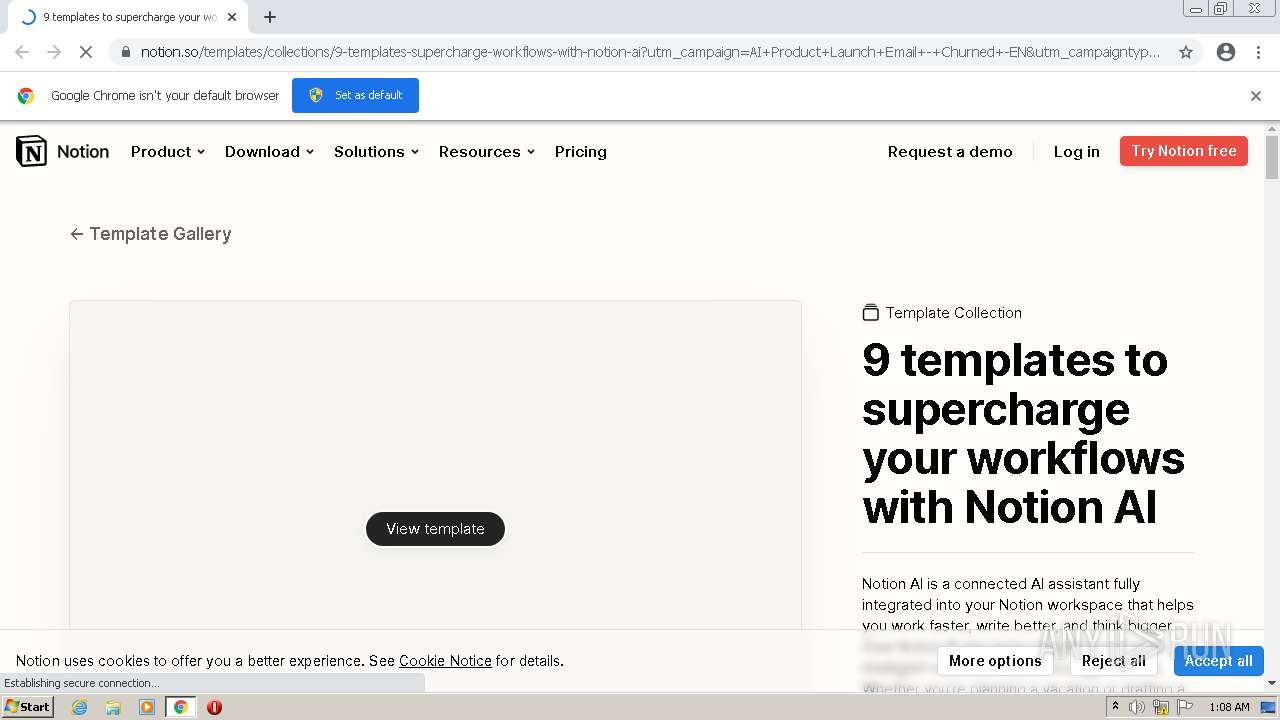
Task: Expand the Product dropdown menu
Action: click(x=168, y=152)
